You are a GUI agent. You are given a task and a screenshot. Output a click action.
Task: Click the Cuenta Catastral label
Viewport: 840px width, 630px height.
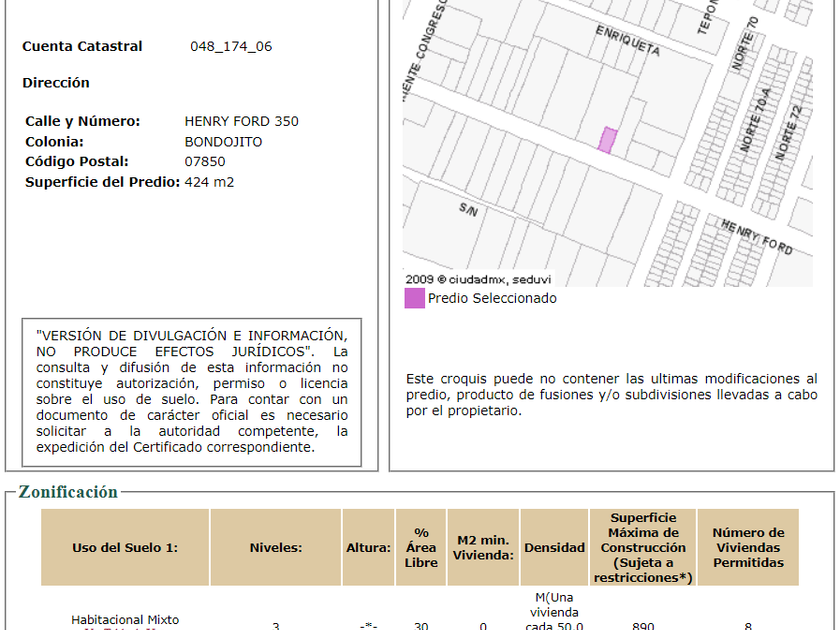pos(82,47)
